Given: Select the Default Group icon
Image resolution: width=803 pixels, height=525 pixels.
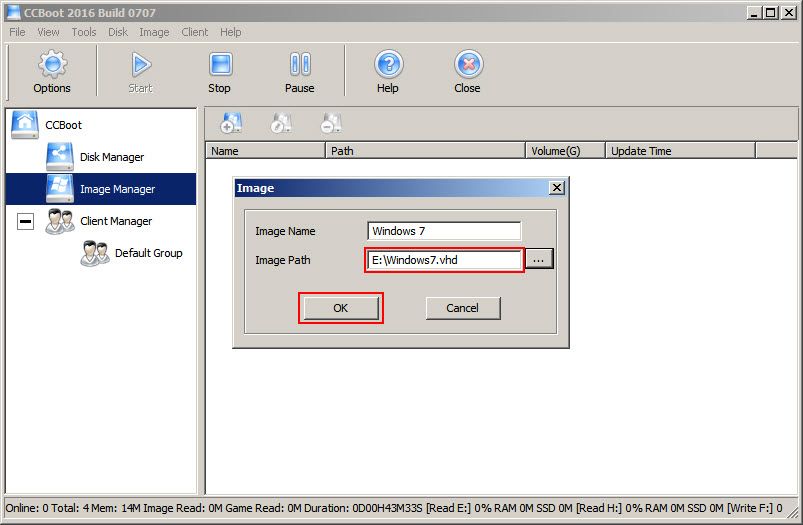Looking at the screenshot, I should pos(94,253).
